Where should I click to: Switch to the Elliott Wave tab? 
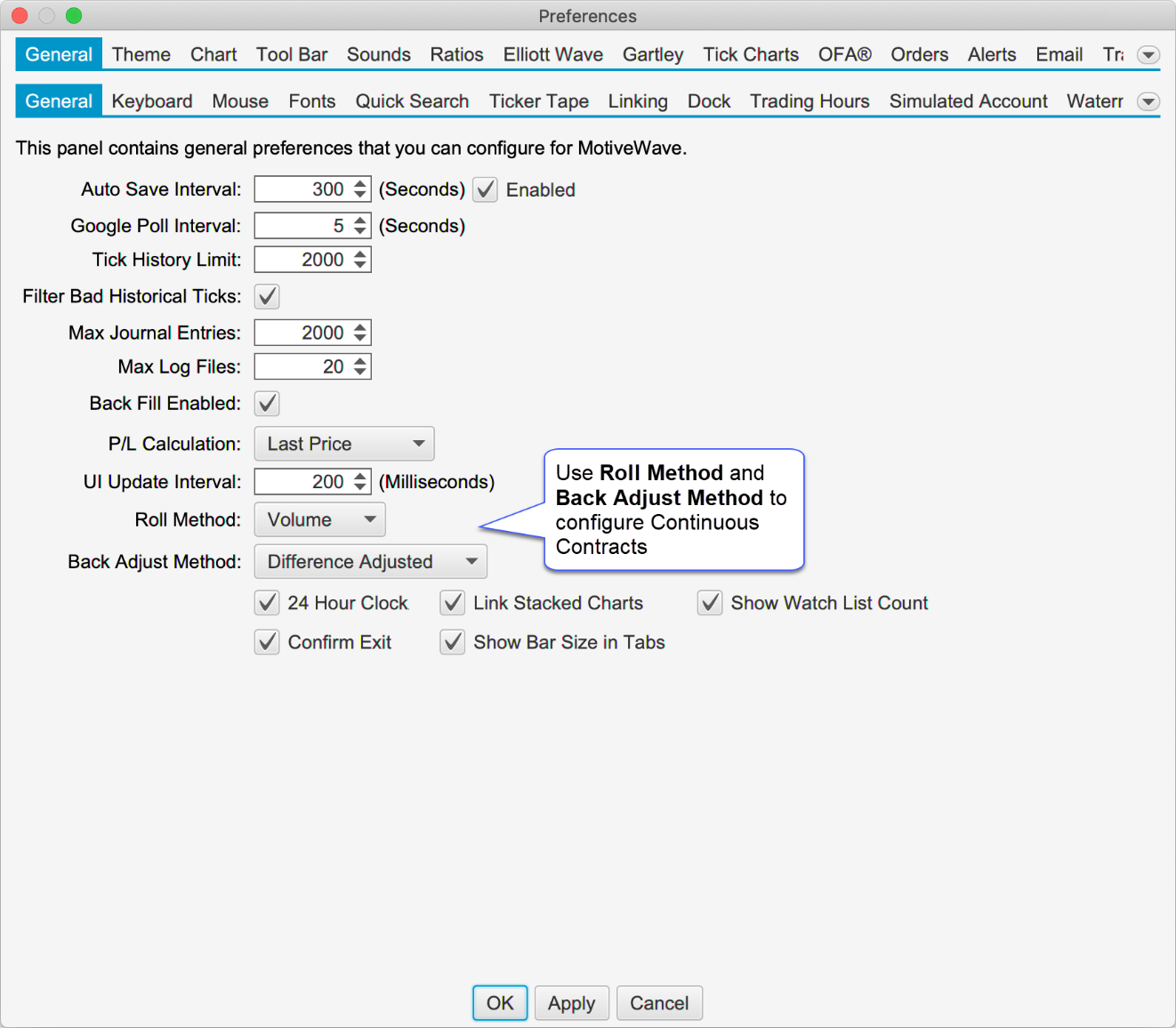552,55
